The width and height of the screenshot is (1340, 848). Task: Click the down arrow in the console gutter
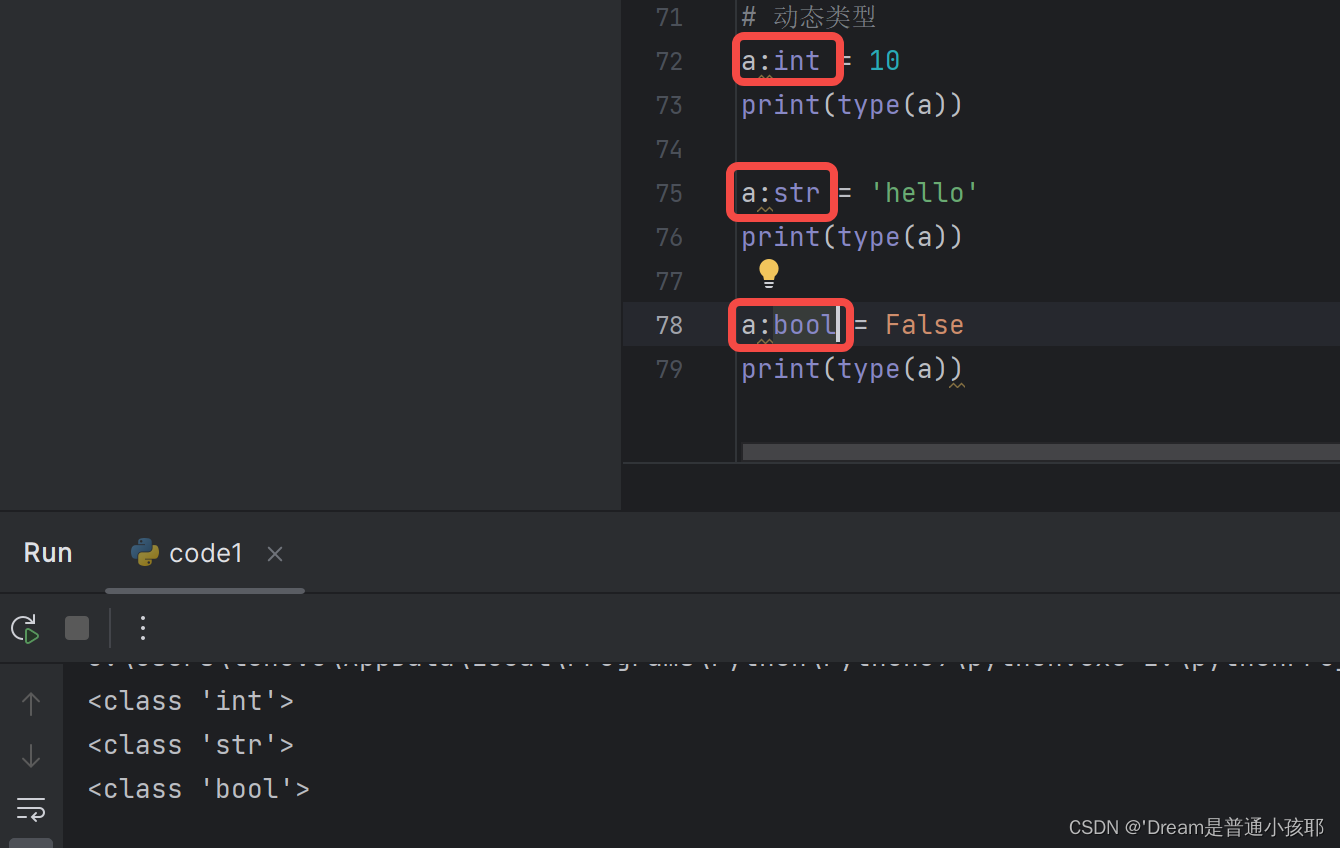tap(31, 756)
